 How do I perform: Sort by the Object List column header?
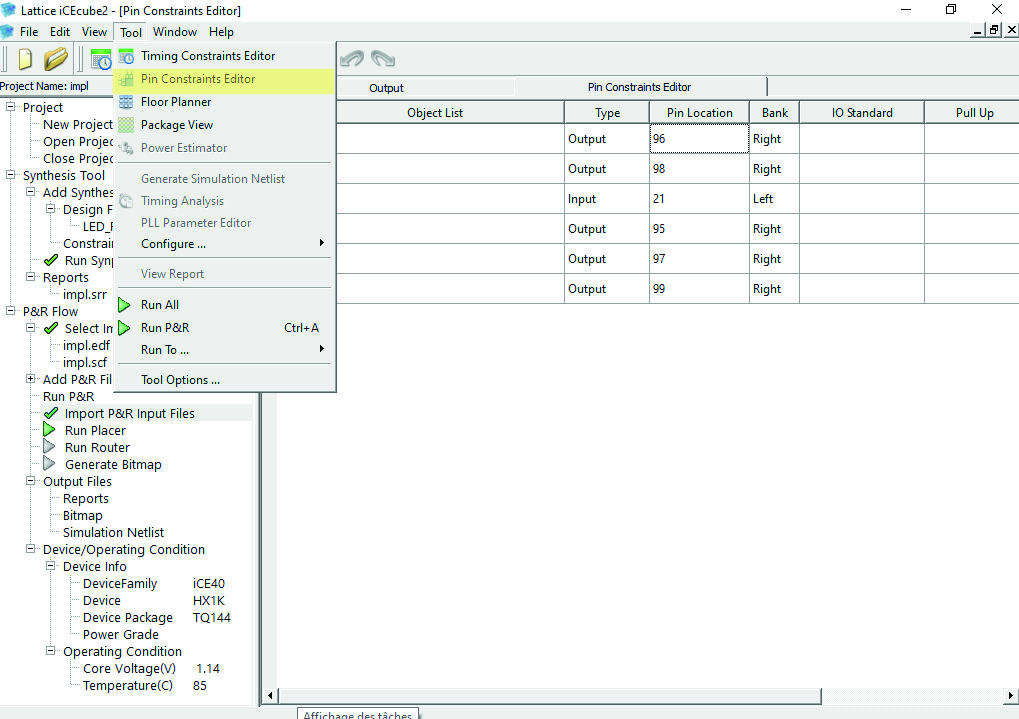435,112
